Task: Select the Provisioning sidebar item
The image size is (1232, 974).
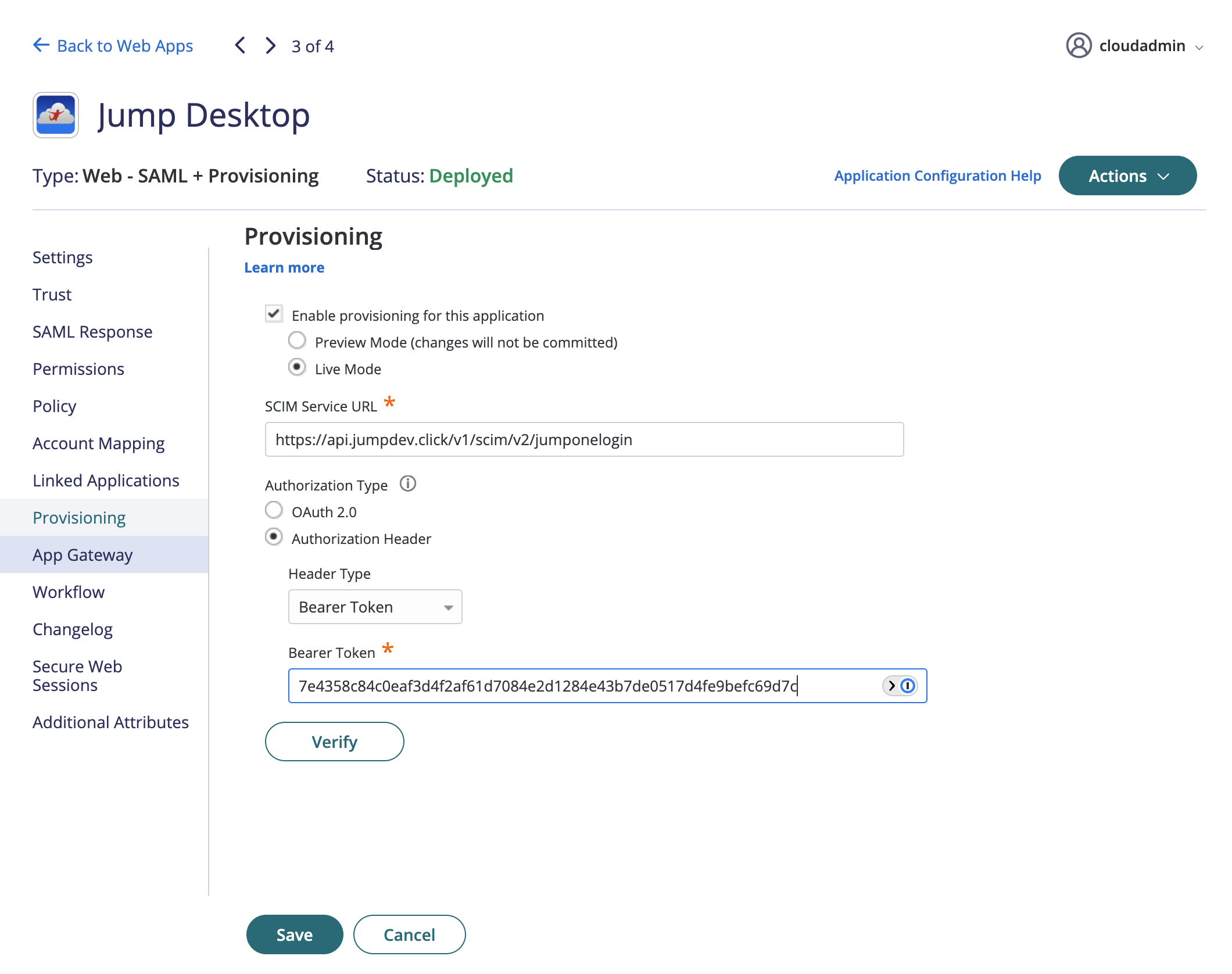Action: click(x=104, y=517)
